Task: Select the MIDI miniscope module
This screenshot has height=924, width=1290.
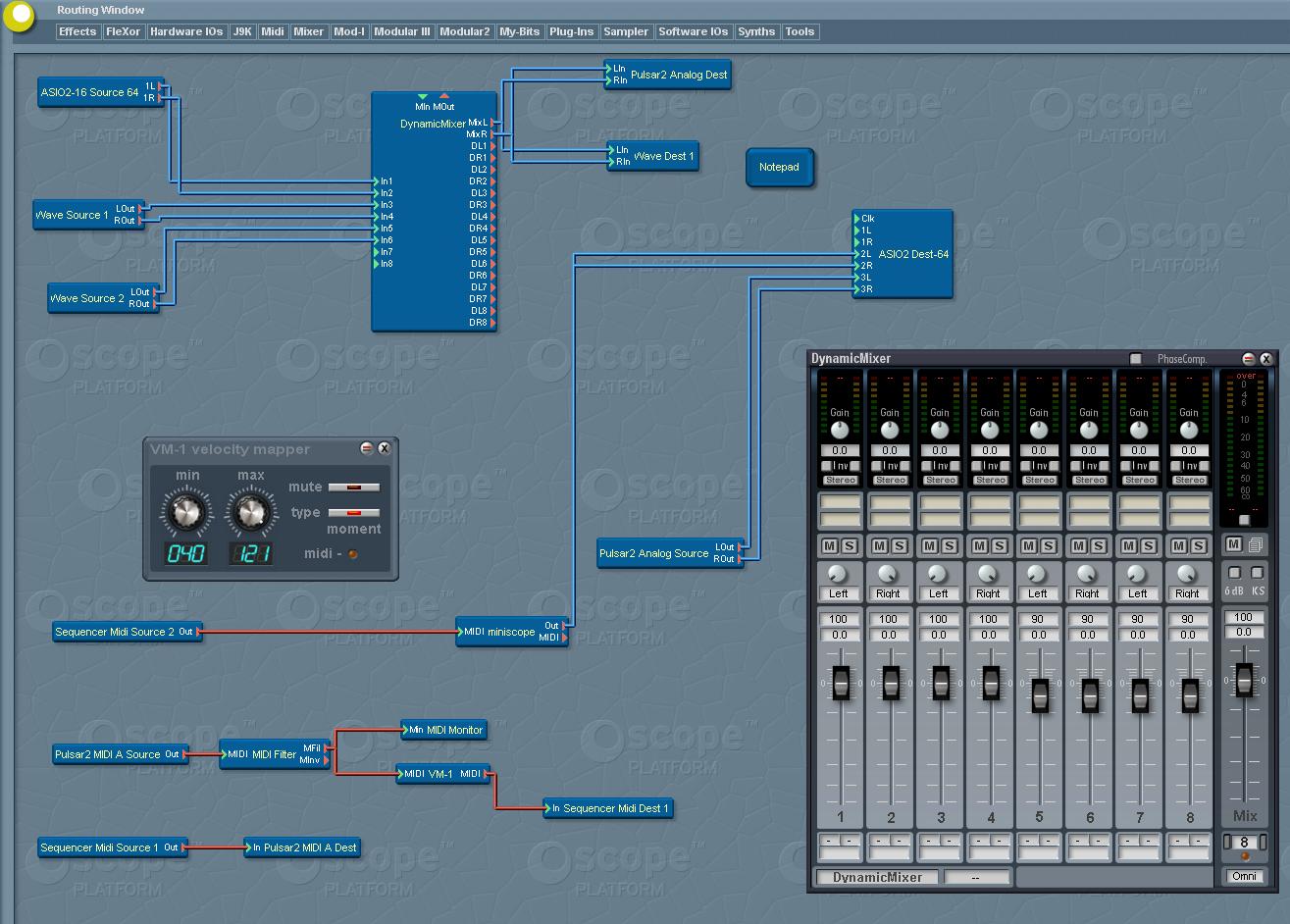Action: click(511, 632)
